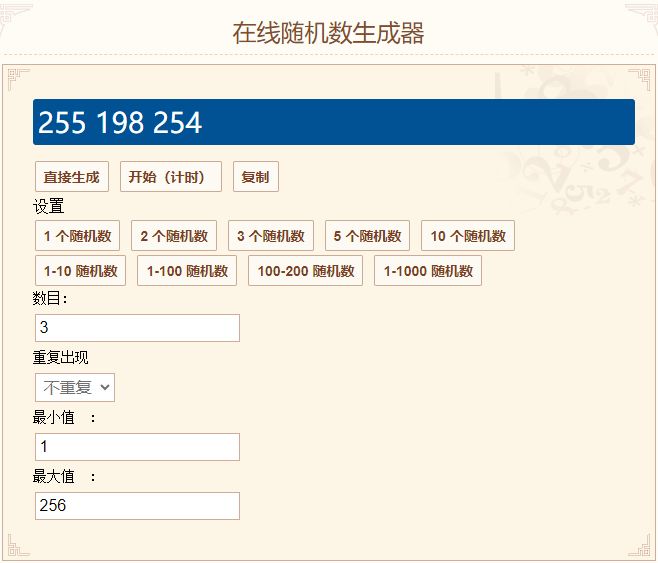Focus the 最小值 minimum input field
Image resolution: width=658 pixels, height=563 pixels.
pyautogui.click(x=138, y=447)
